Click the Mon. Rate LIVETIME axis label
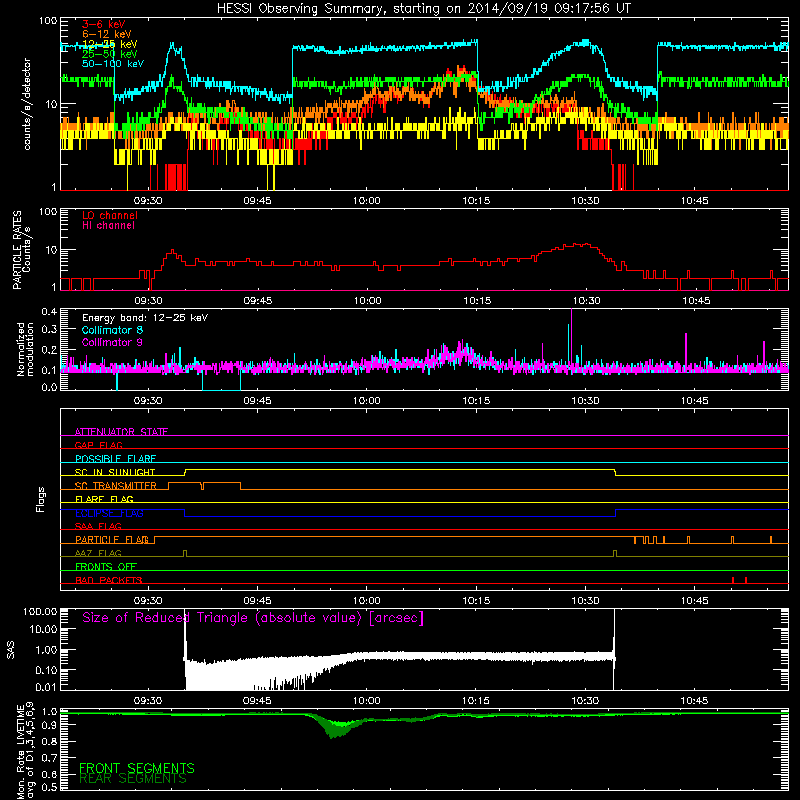The image size is (800, 800). (25, 750)
